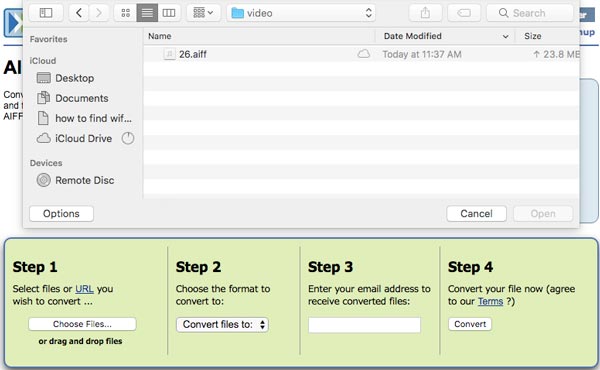Click the iCloud Drive sync progress indicator
The height and width of the screenshot is (370, 600).
click(128, 138)
